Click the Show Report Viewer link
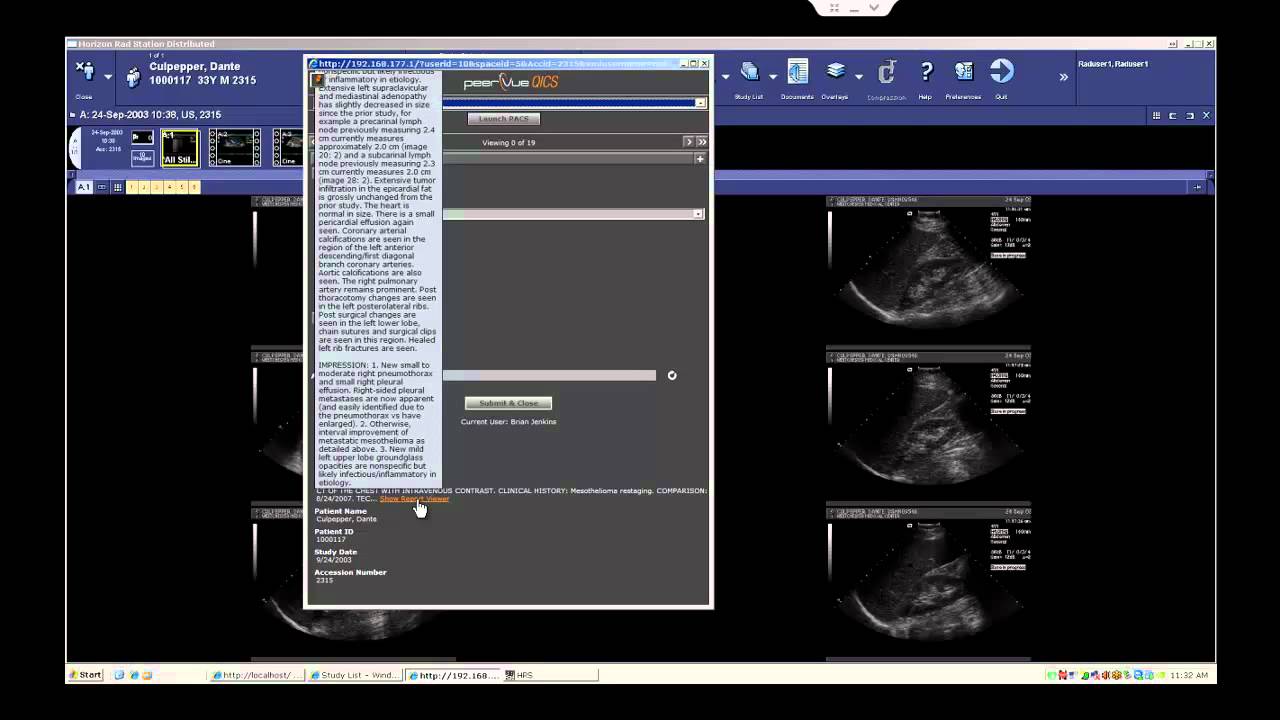Screen dimensions: 1280x720 point(414,499)
